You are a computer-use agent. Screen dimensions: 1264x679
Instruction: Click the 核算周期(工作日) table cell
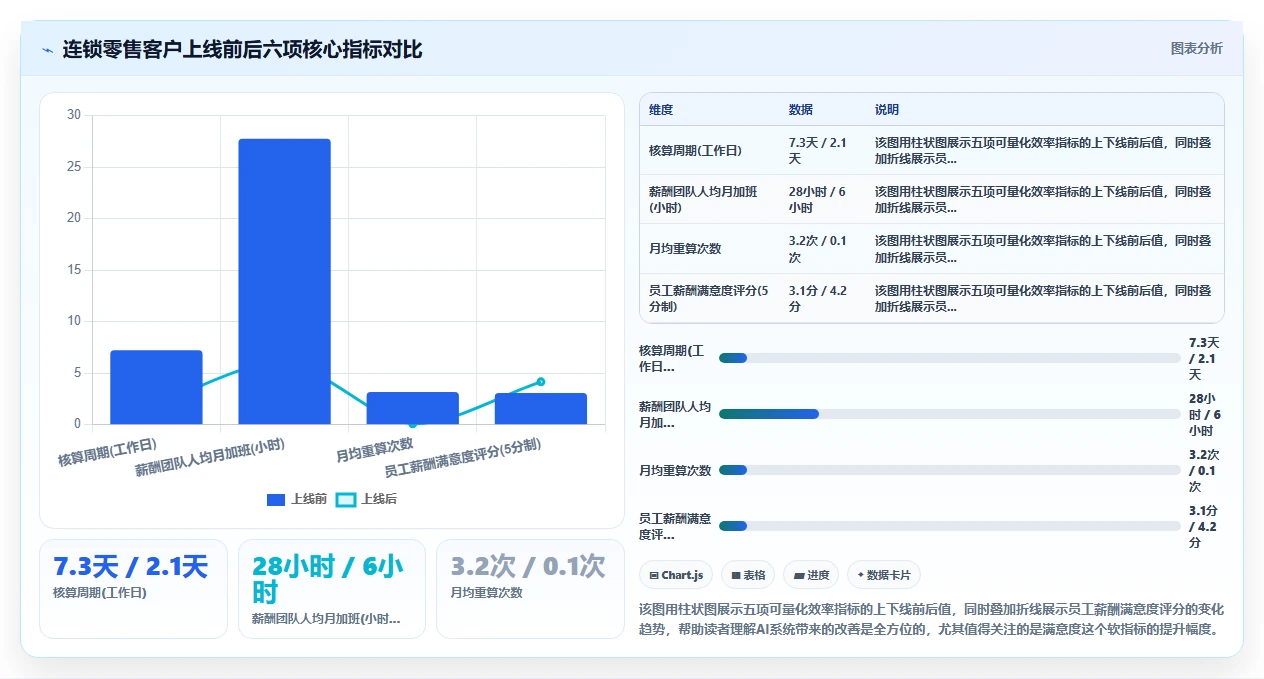tap(709, 150)
